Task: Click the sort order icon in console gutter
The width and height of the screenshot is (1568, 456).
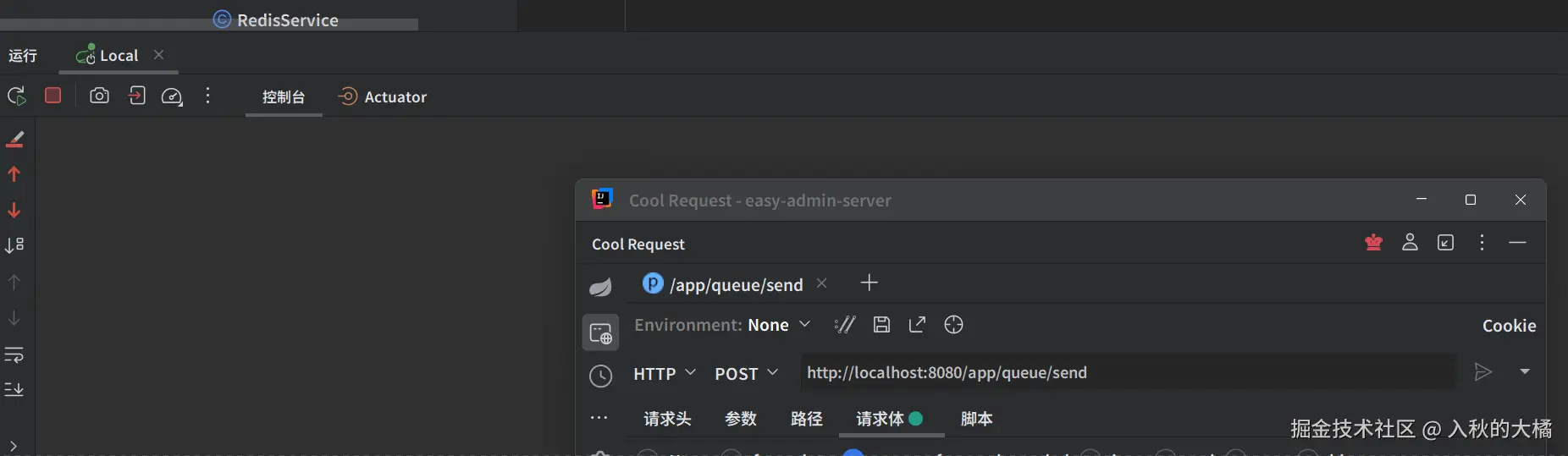Action: point(14,245)
